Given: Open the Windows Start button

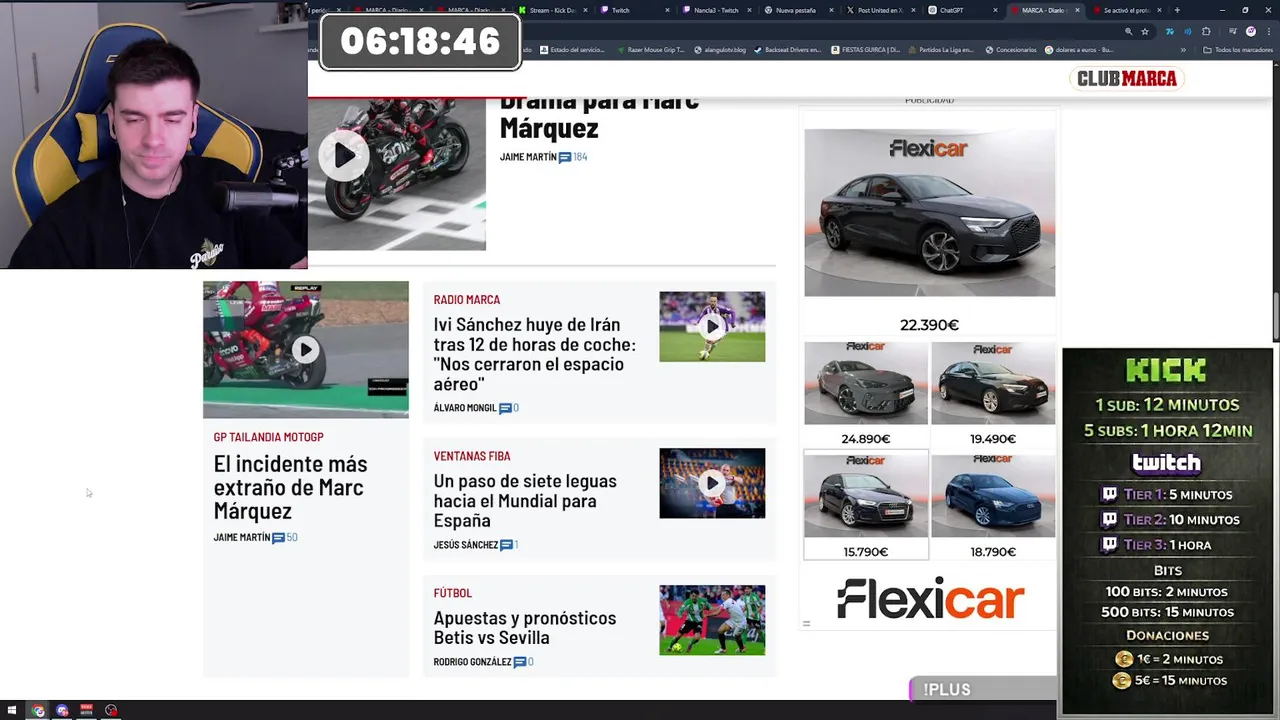Looking at the screenshot, I should pos(12,711).
